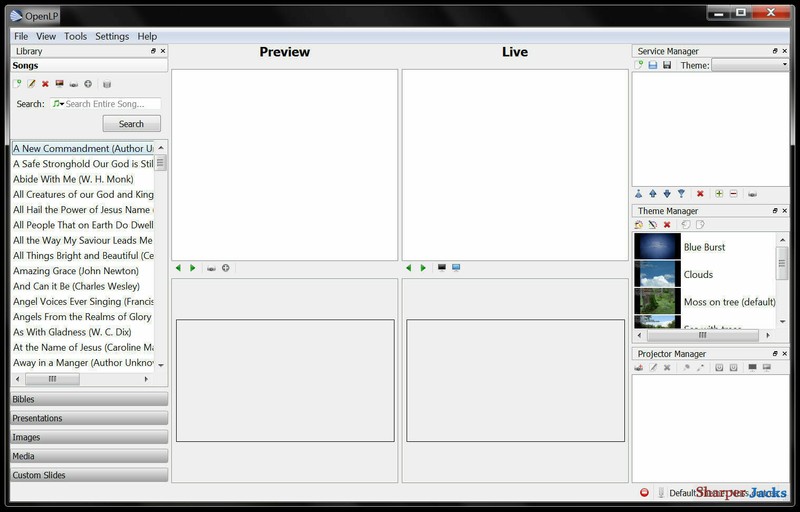This screenshot has width=800, height=512.
Task: Click the Search button in Songs
Action: (x=132, y=123)
